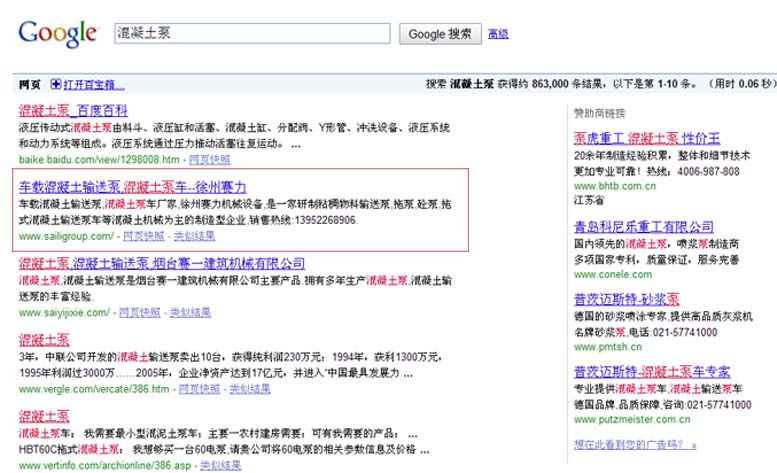
Task: Click the plus icon beside 打开百宝箱
Action: pyautogui.click(x=56, y=84)
